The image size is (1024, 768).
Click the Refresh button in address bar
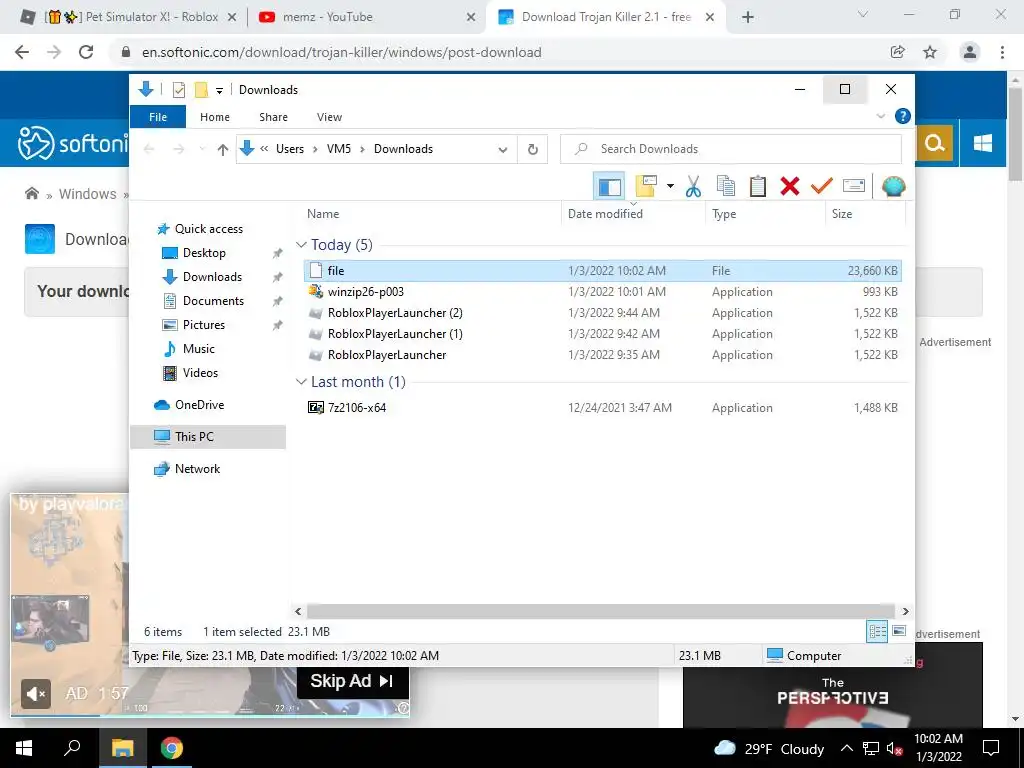[533, 150]
